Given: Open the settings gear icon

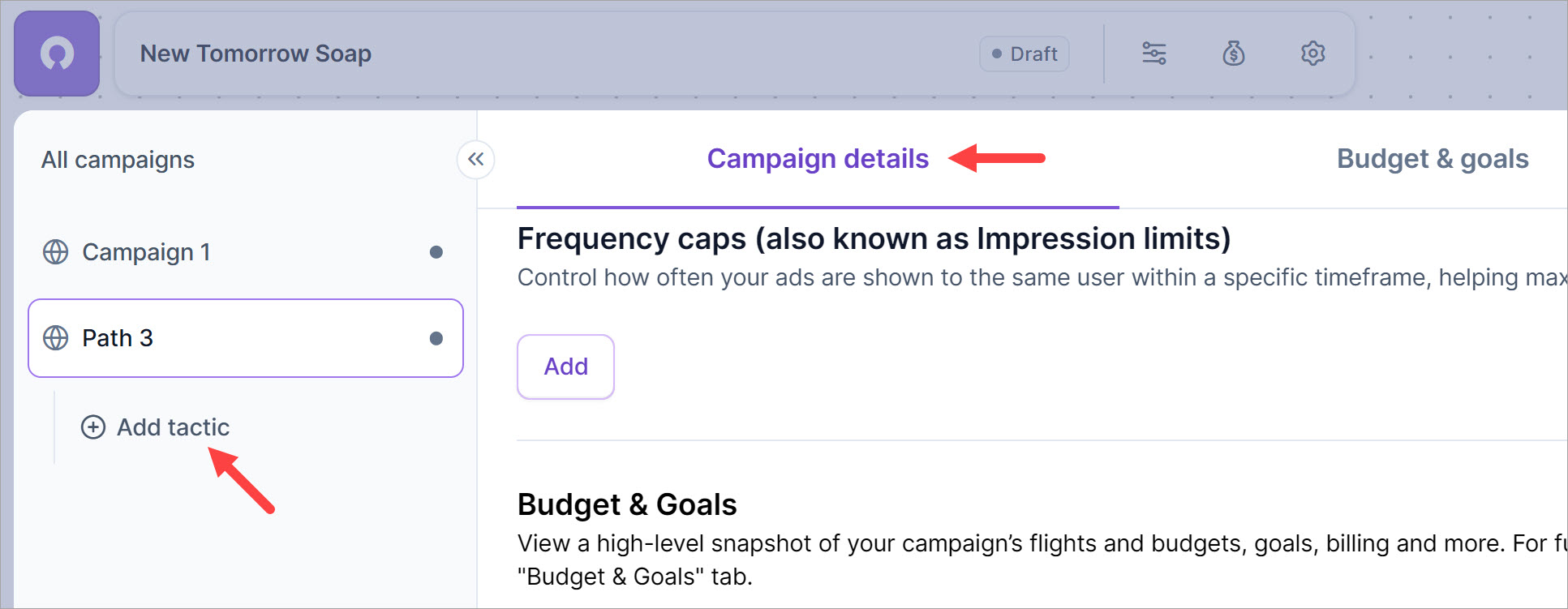Looking at the screenshot, I should click(1312, 54).
